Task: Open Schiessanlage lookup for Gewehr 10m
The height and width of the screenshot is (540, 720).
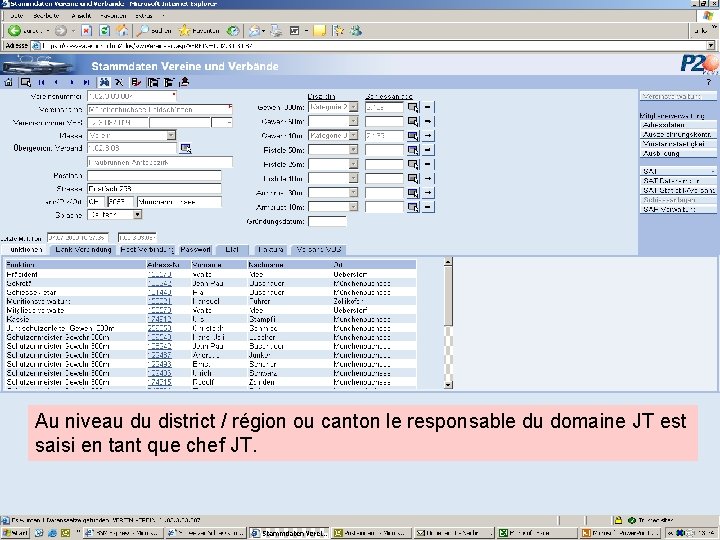Action: (x=413, y=136)
